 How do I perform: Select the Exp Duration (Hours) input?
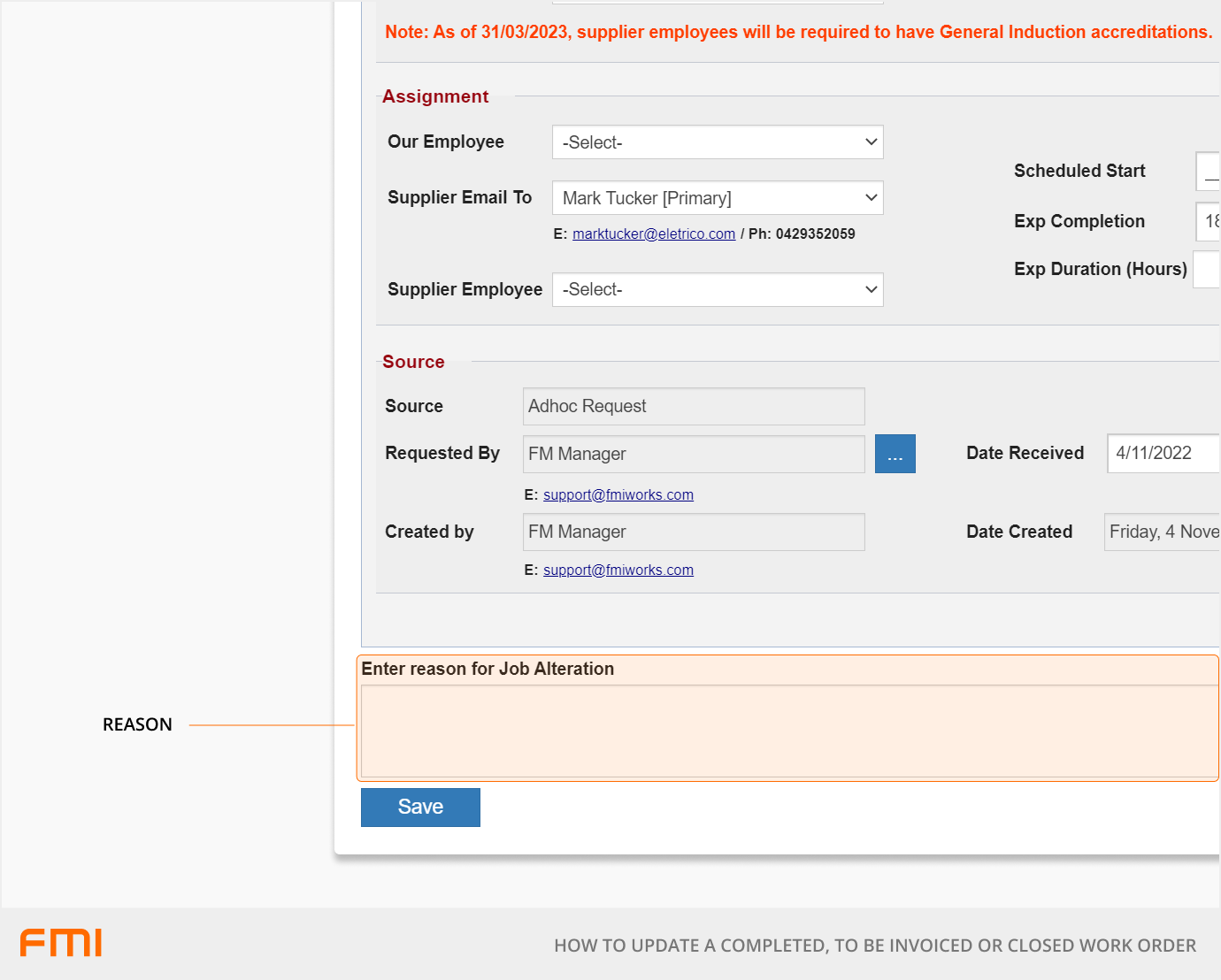coord(1207,270)
